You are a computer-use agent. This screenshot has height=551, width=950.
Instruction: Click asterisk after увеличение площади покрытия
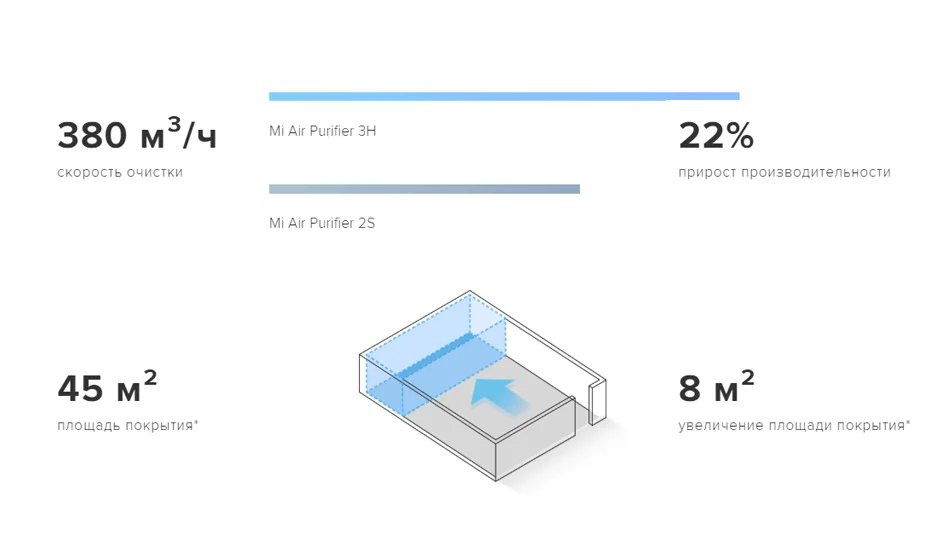tap(908, 421)
